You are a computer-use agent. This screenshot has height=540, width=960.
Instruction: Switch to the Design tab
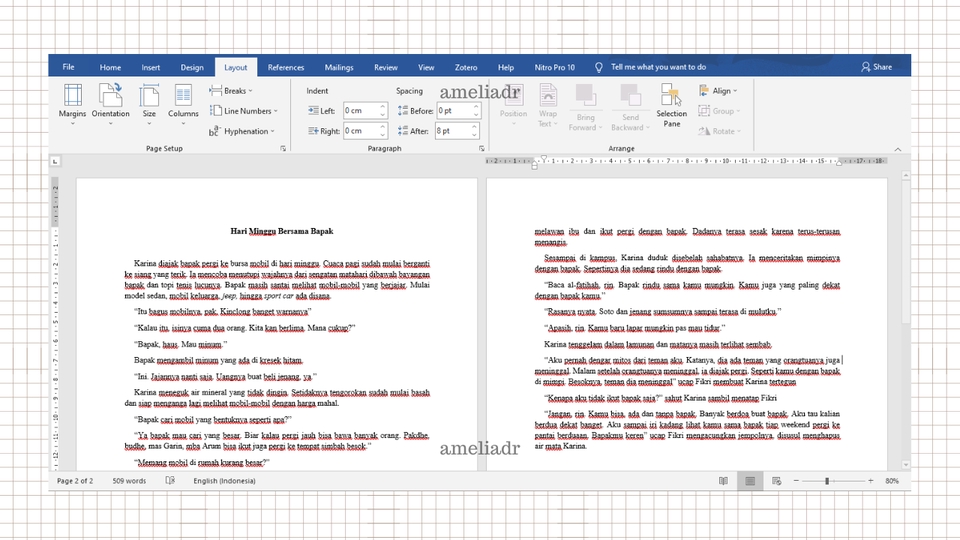point(192,67)
